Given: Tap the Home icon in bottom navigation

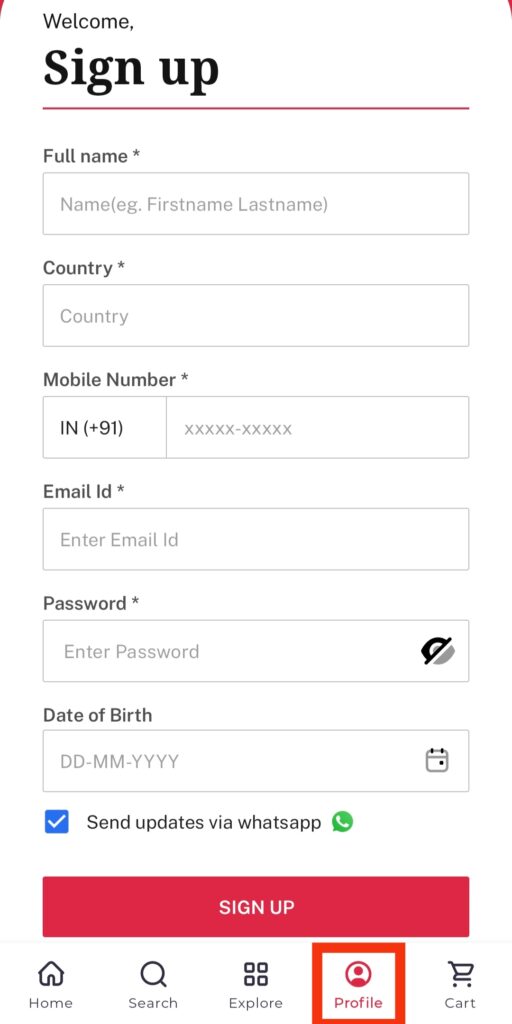Looking at the screenshot, I should (x=51, y=974).
